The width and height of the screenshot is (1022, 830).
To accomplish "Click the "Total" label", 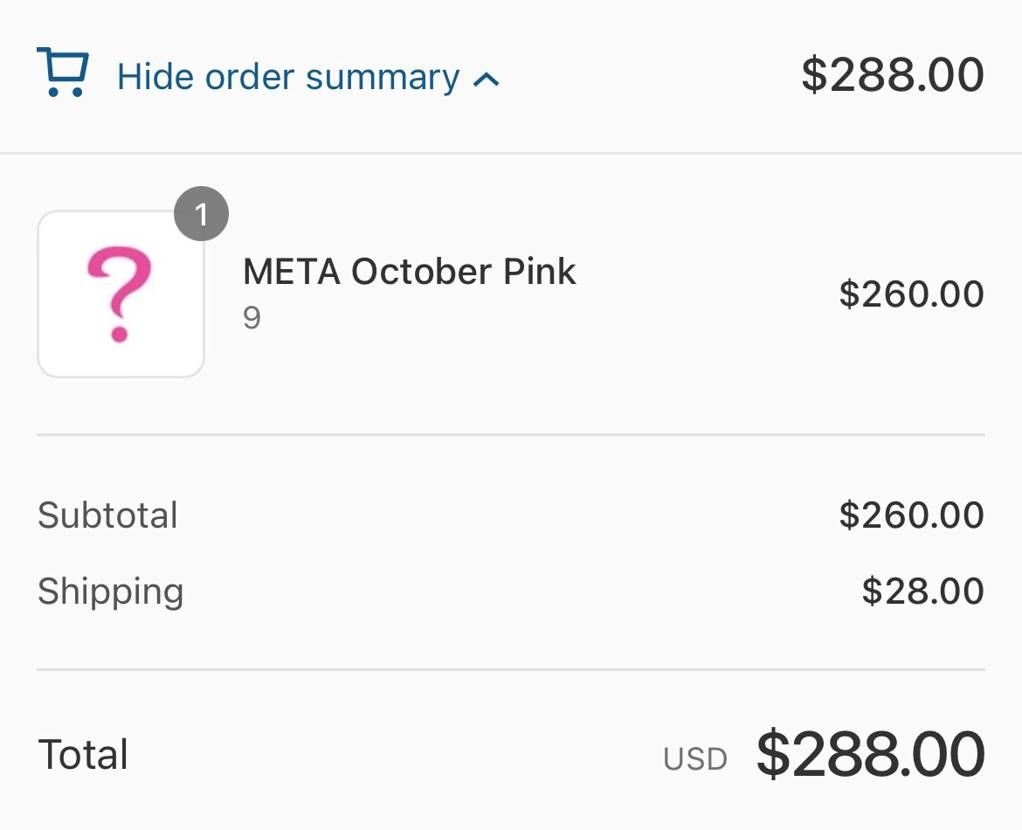I will [83, 755].
